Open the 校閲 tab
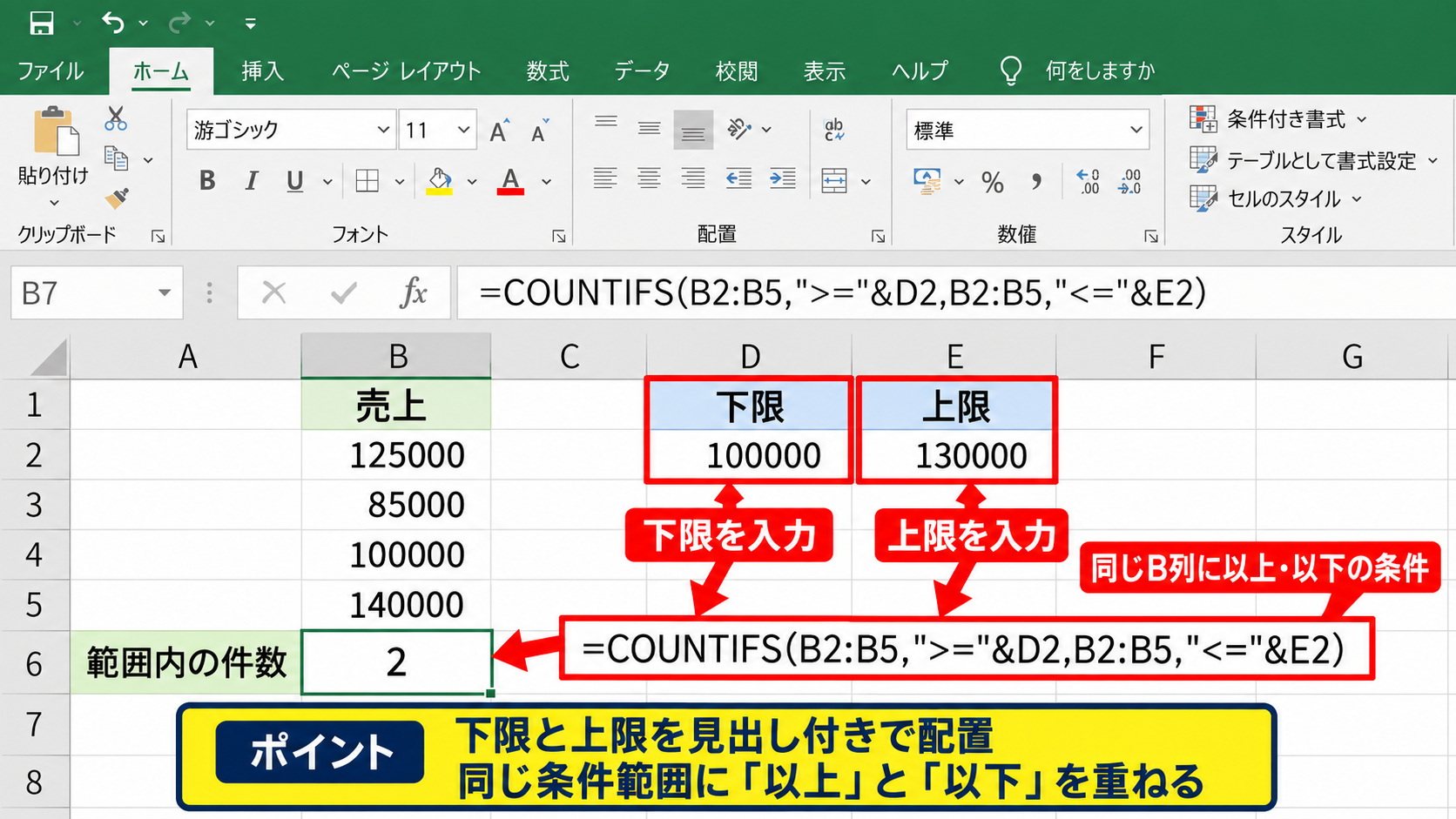The height and width of the screenshot is (819, 1456). tap(737, 70)
